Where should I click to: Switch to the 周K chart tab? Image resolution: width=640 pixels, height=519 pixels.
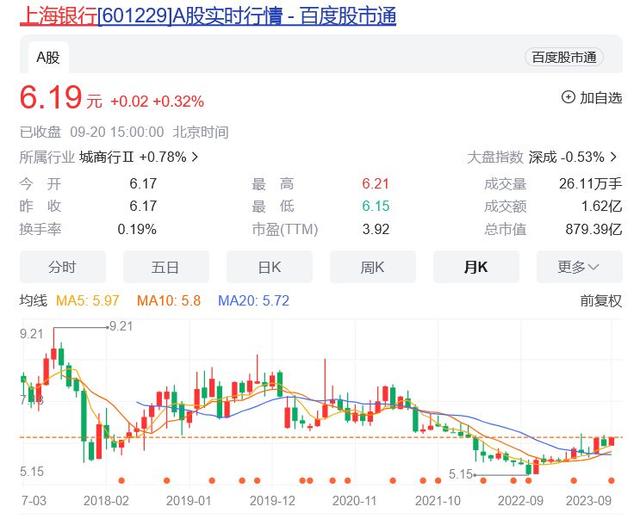point(373,267)
